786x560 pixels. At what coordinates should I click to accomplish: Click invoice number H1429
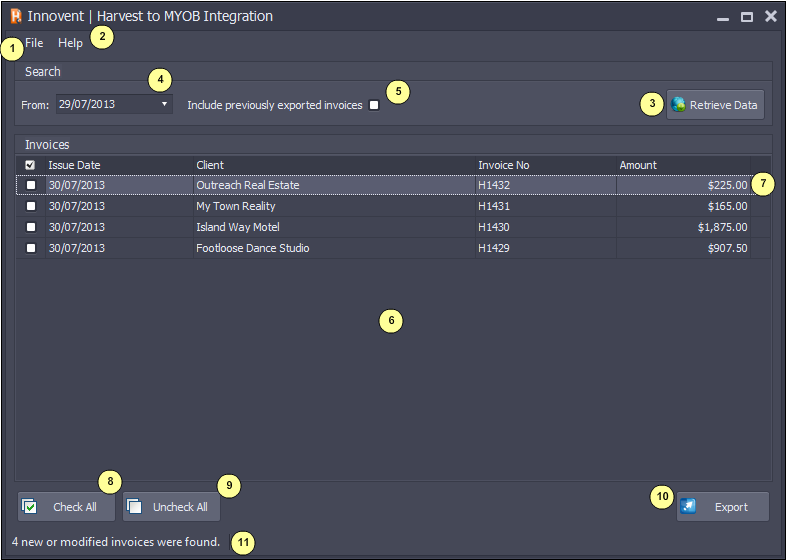pyautogui.click(x=494, y=248)
